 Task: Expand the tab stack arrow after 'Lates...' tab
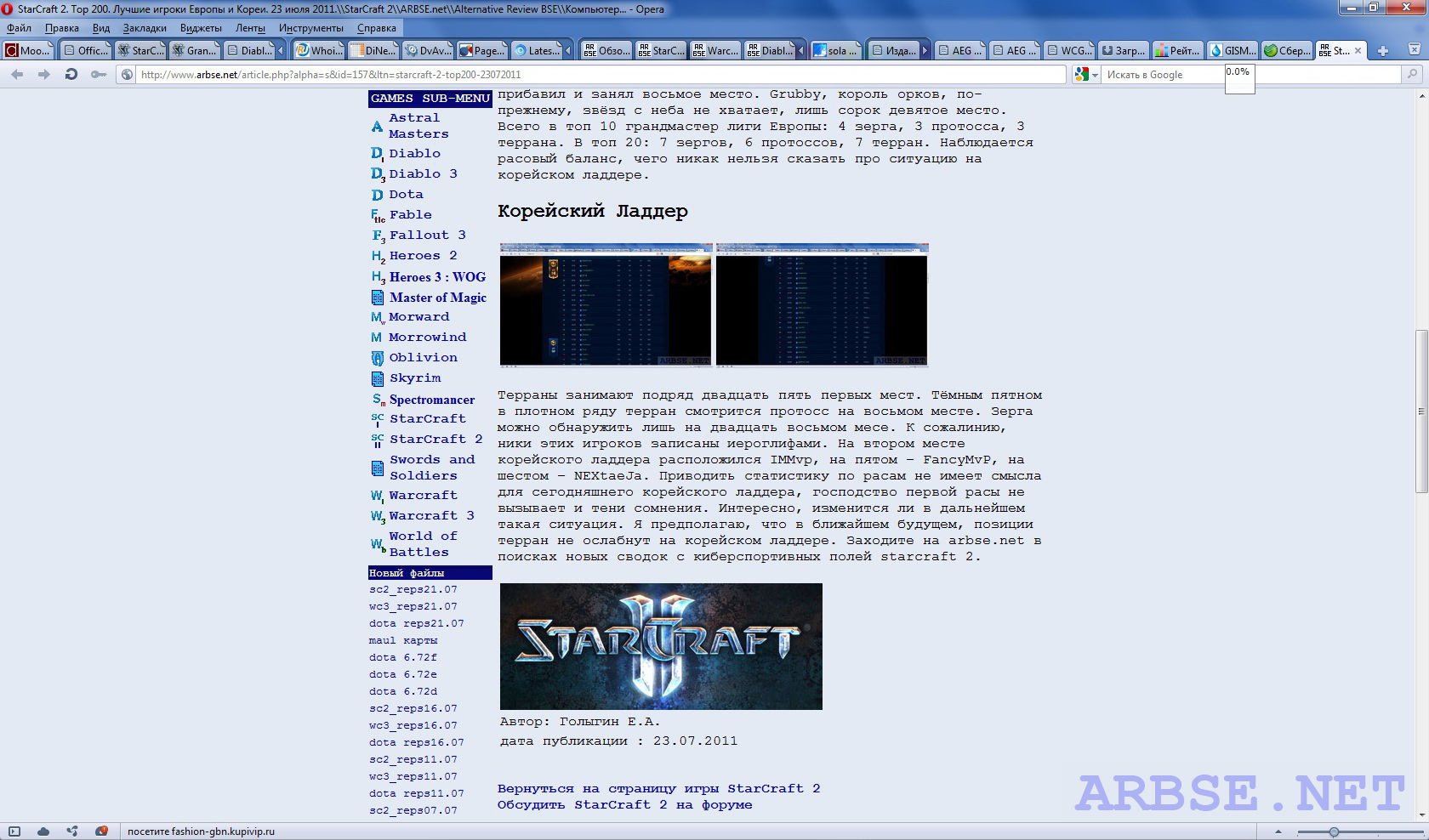pos(570,51)
